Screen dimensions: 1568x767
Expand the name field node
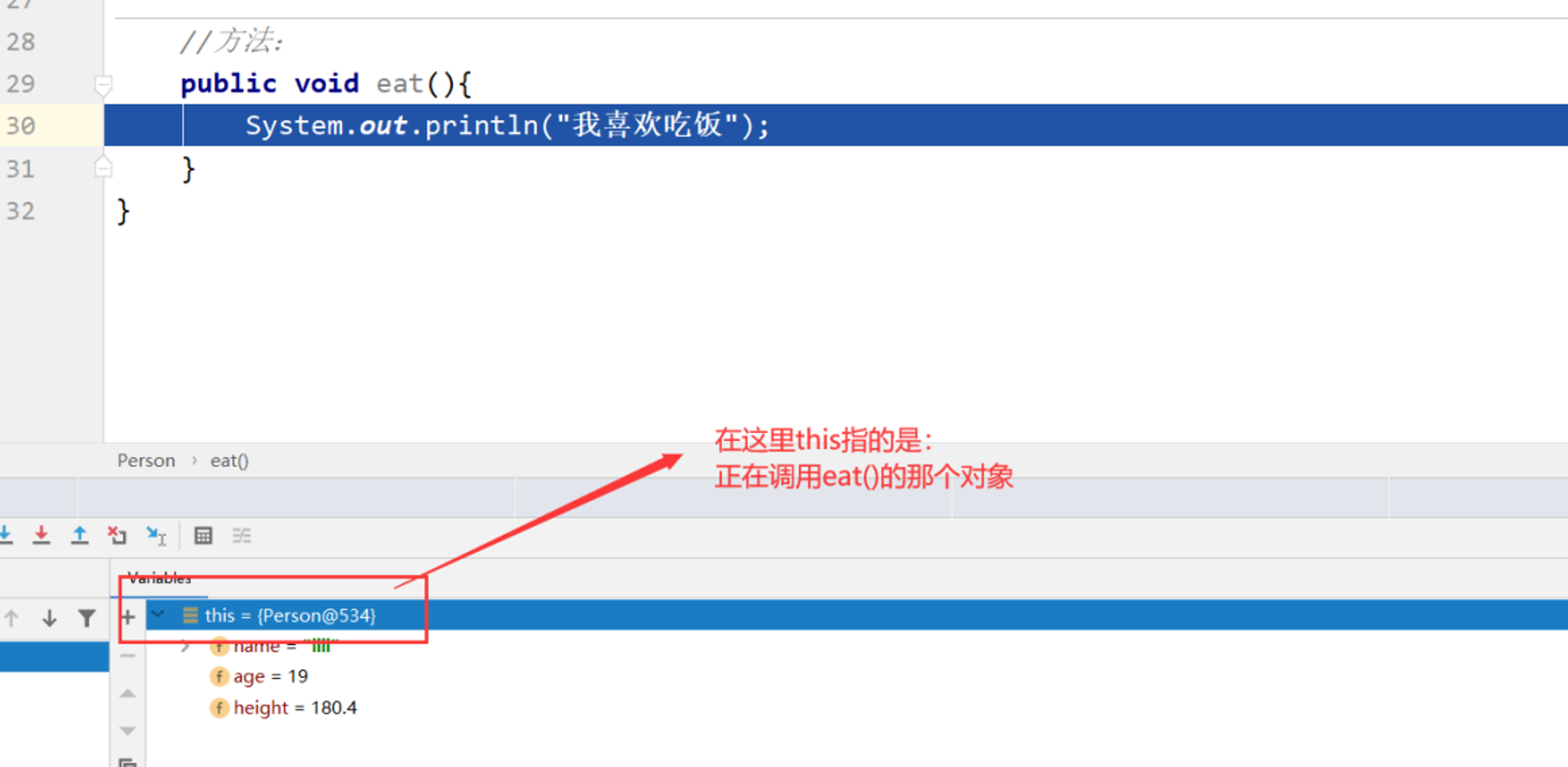coord(185,646)
